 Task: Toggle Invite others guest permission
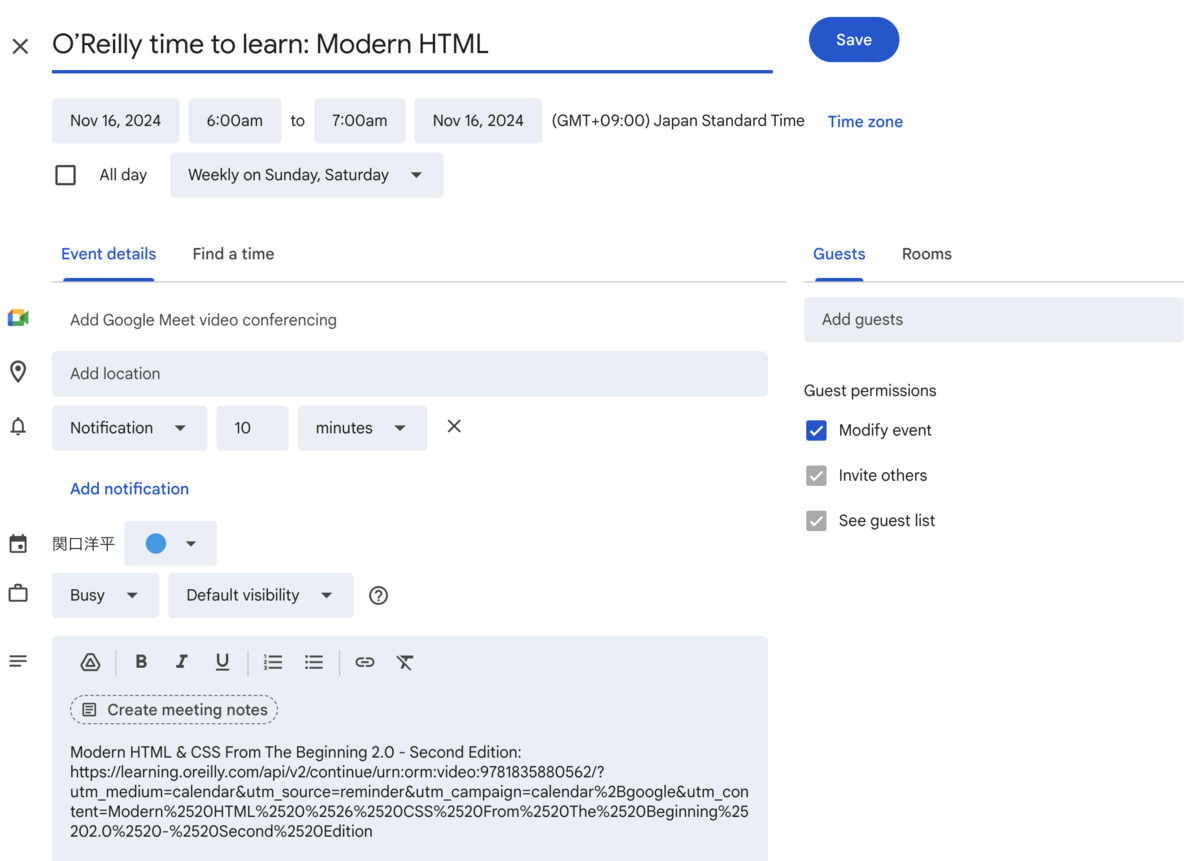click(816, 475)
